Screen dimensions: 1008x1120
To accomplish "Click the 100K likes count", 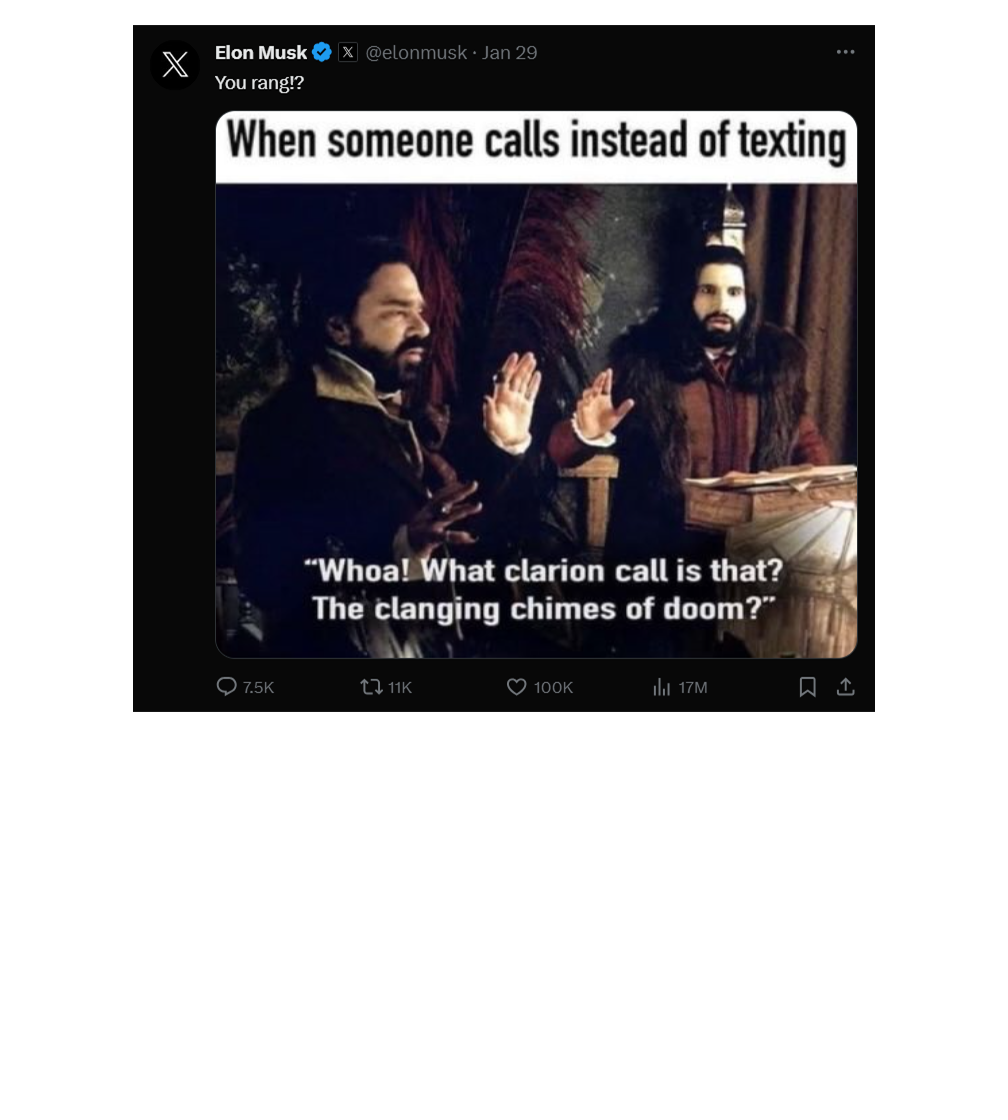I will click(554, 687).
